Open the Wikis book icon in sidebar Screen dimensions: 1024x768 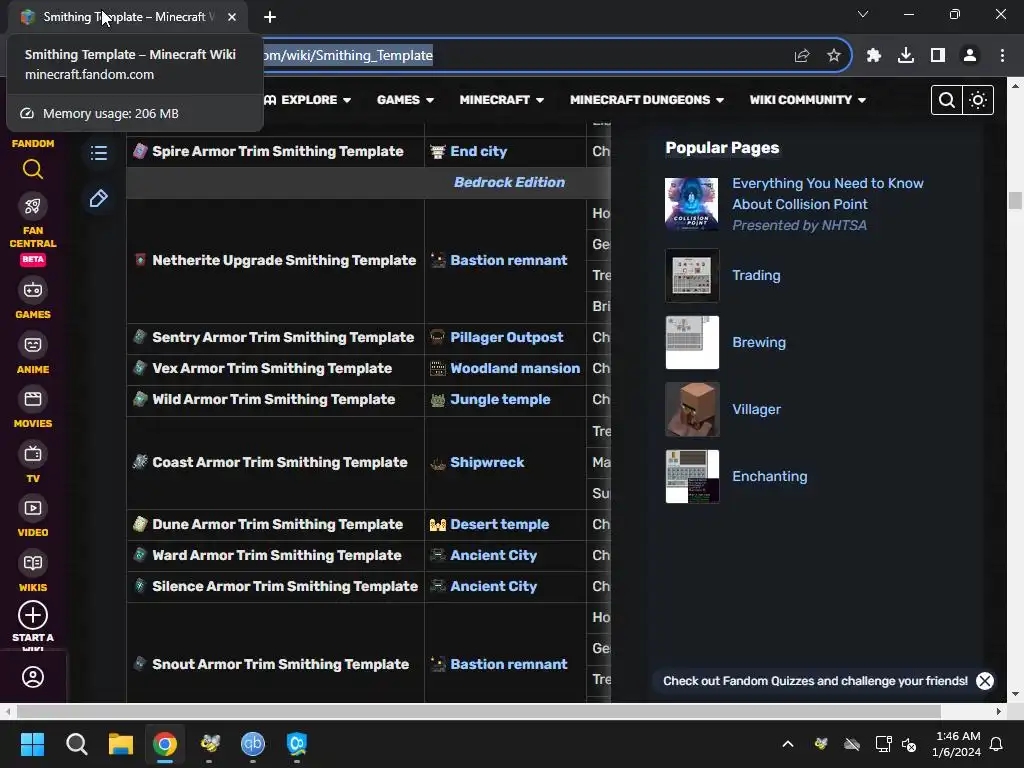point(33,563)
